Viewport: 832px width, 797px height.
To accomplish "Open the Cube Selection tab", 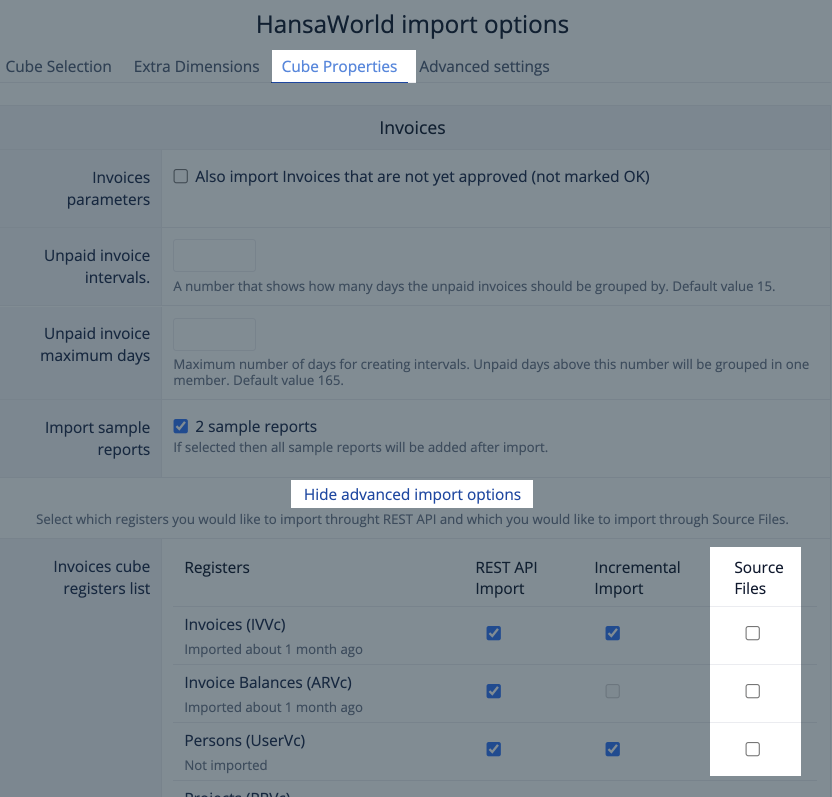I will (58, 67).
